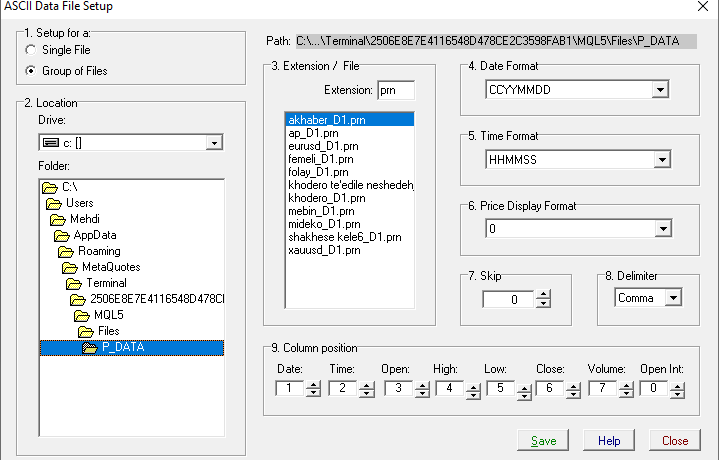Select the C:\ folder
The image size is (719, 460).
point(60,187)
